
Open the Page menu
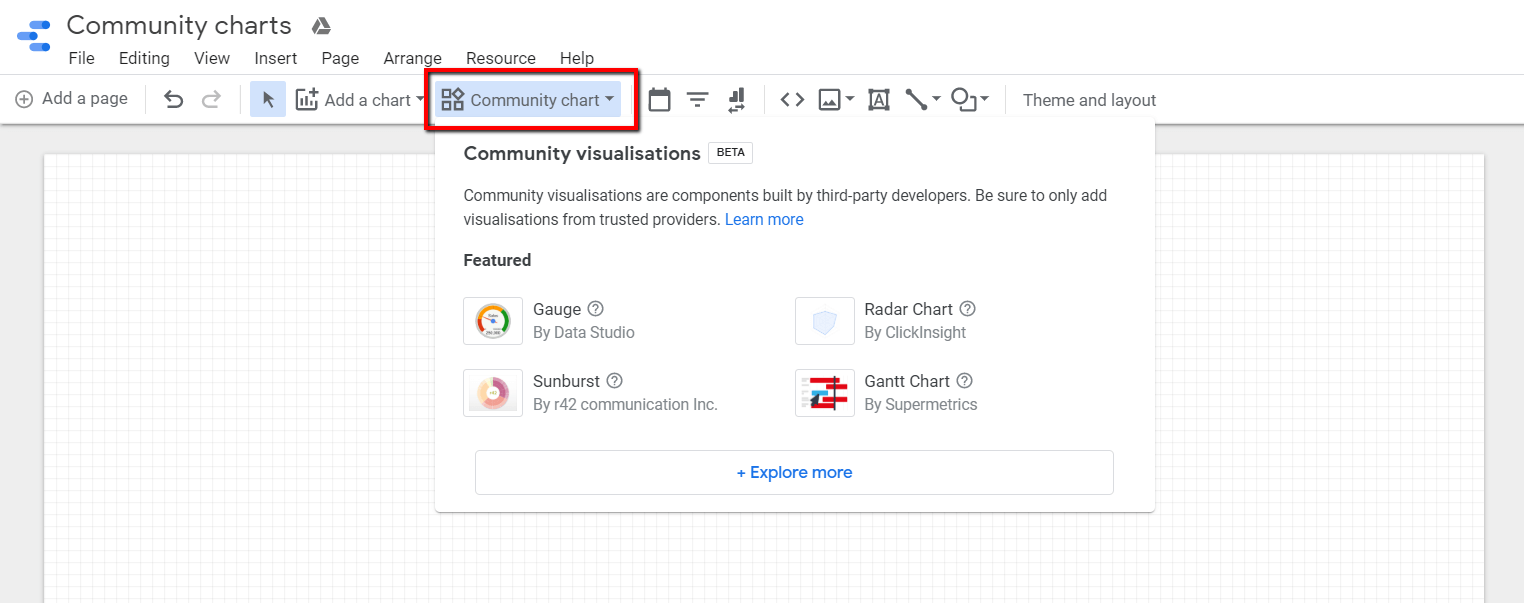[x=340, y=58]
